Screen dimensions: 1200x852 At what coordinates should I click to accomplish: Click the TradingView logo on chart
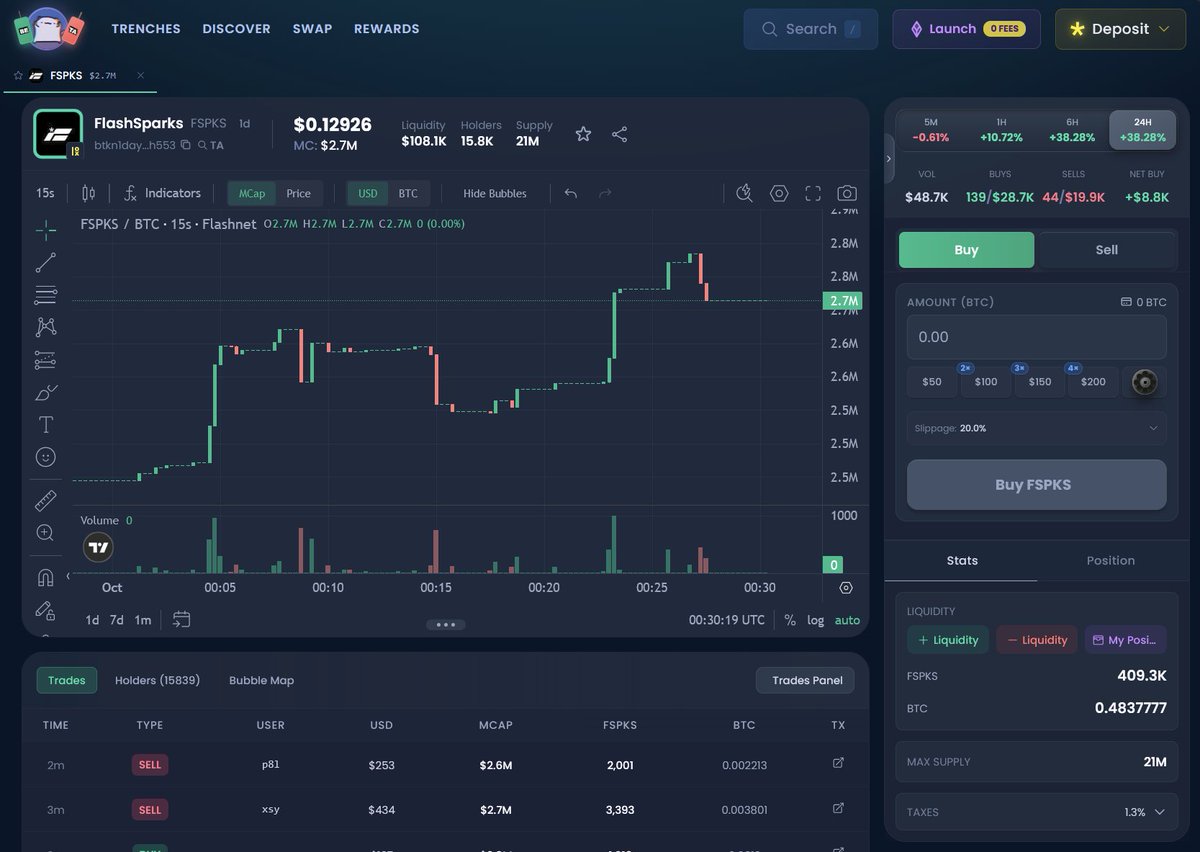point(98,547)
